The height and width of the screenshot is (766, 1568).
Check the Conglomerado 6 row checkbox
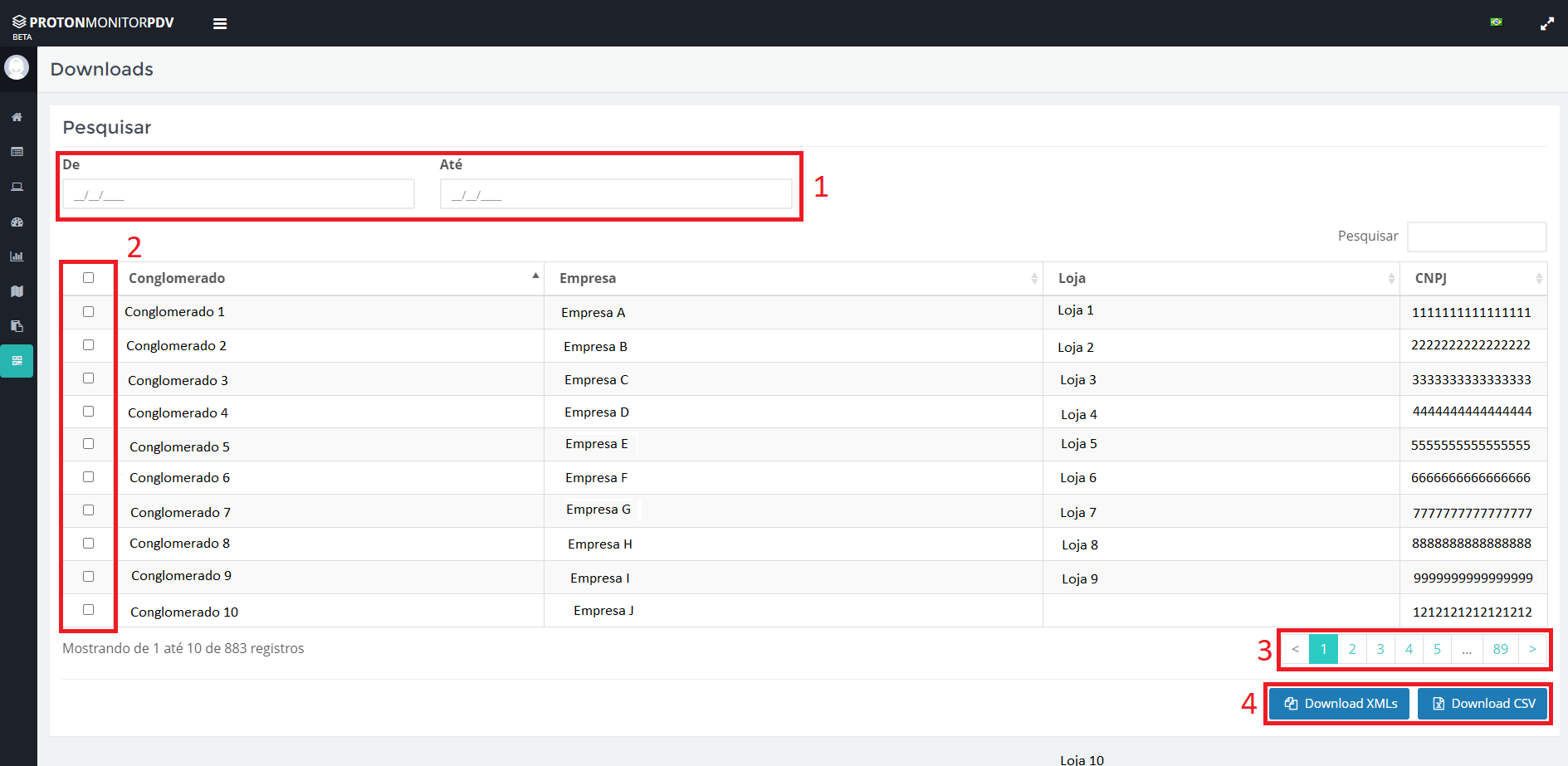click(x=89, y=477)
